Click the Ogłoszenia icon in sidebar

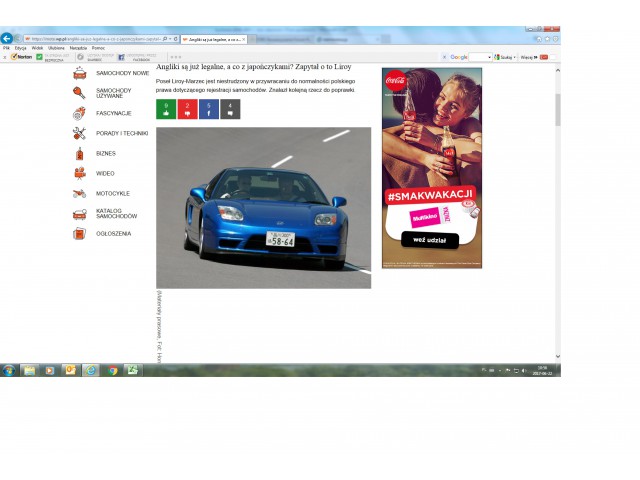click(x=79, y=233)
